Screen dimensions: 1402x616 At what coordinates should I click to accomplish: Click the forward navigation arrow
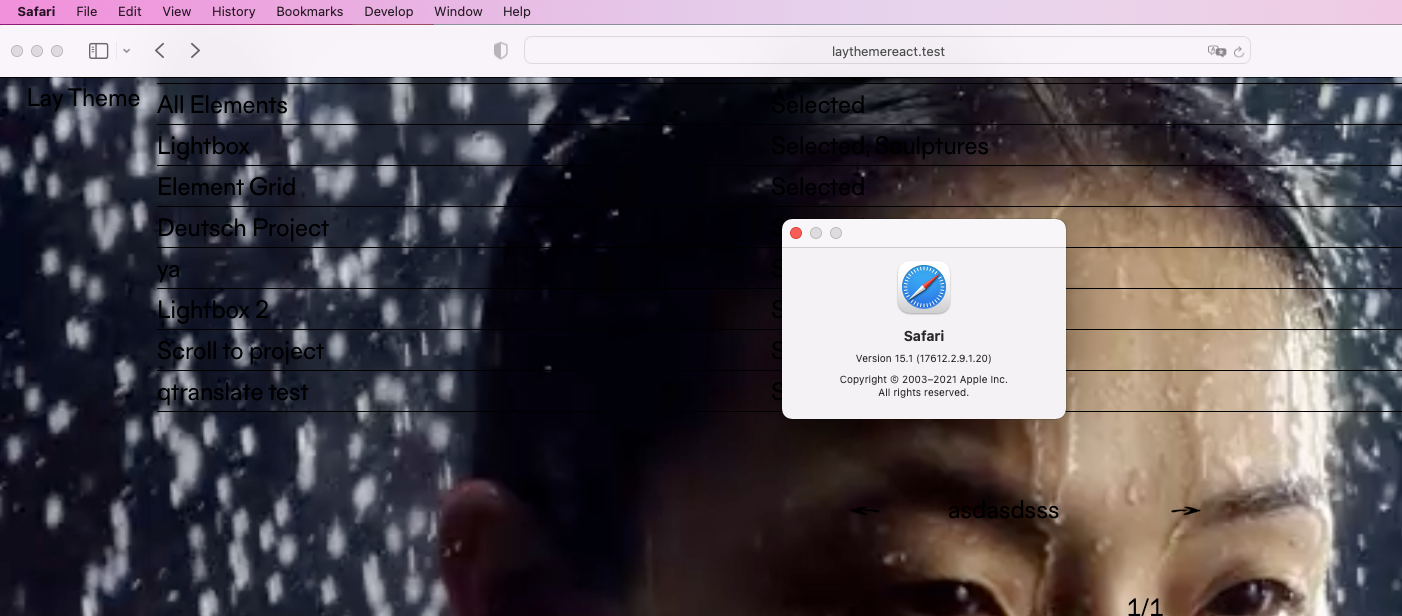click(x=195, y=50)
